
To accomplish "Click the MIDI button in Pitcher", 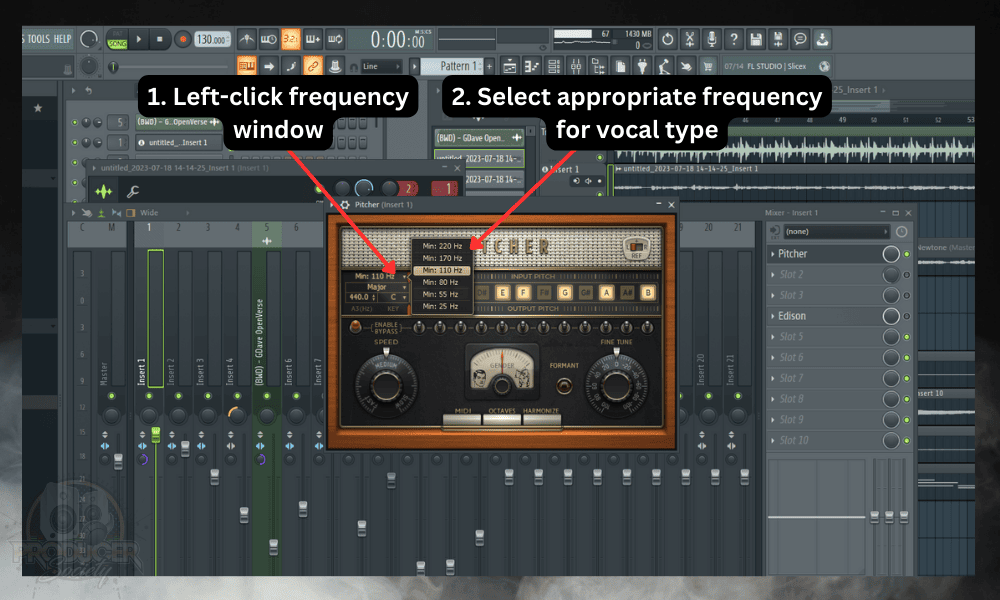I will pos(462,419).
